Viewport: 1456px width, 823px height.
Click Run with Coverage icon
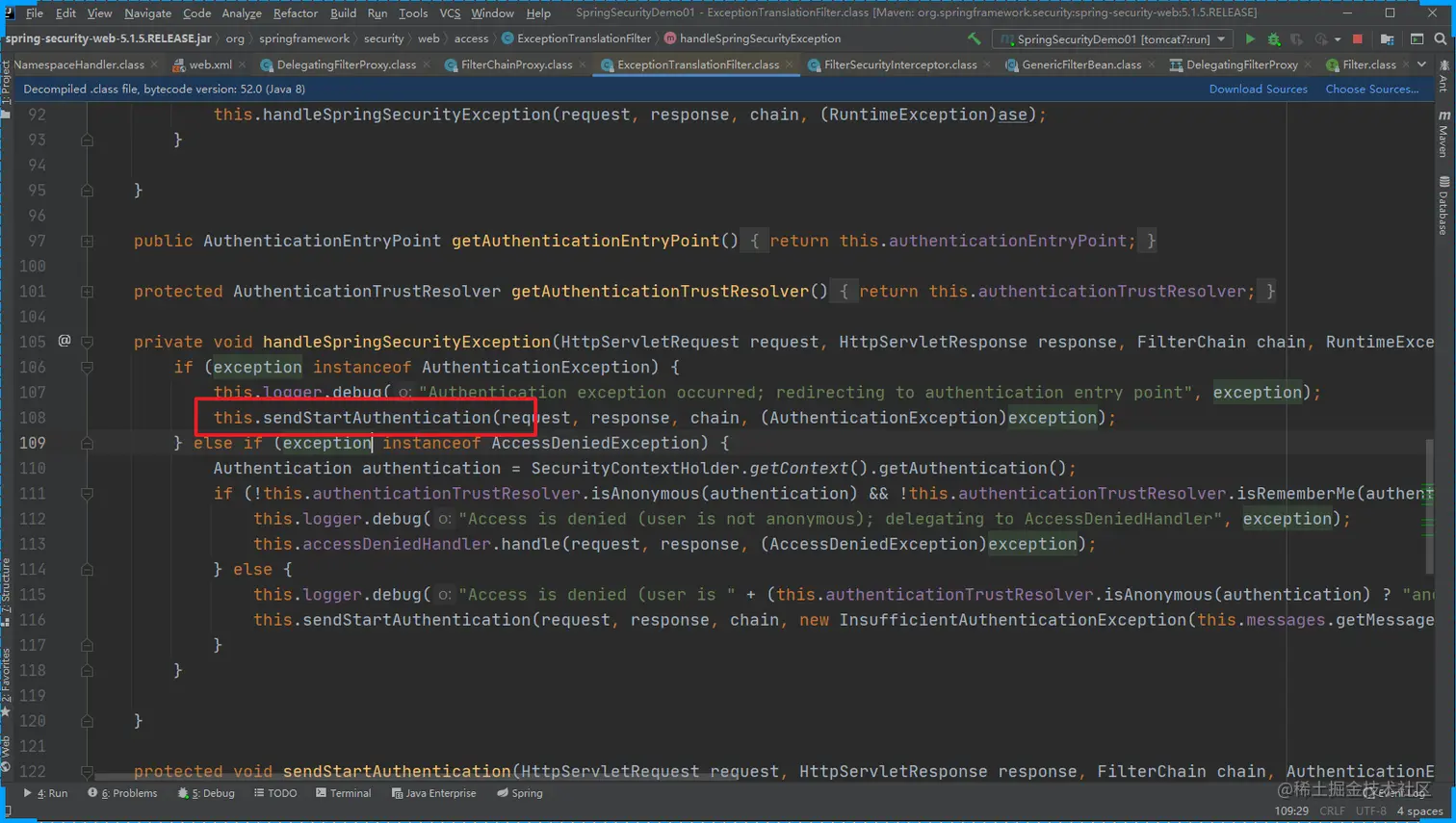(x=1297, y=39)
